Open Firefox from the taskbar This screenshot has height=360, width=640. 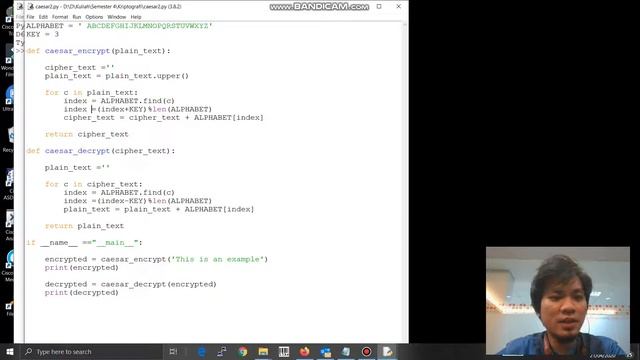[304, 351]
